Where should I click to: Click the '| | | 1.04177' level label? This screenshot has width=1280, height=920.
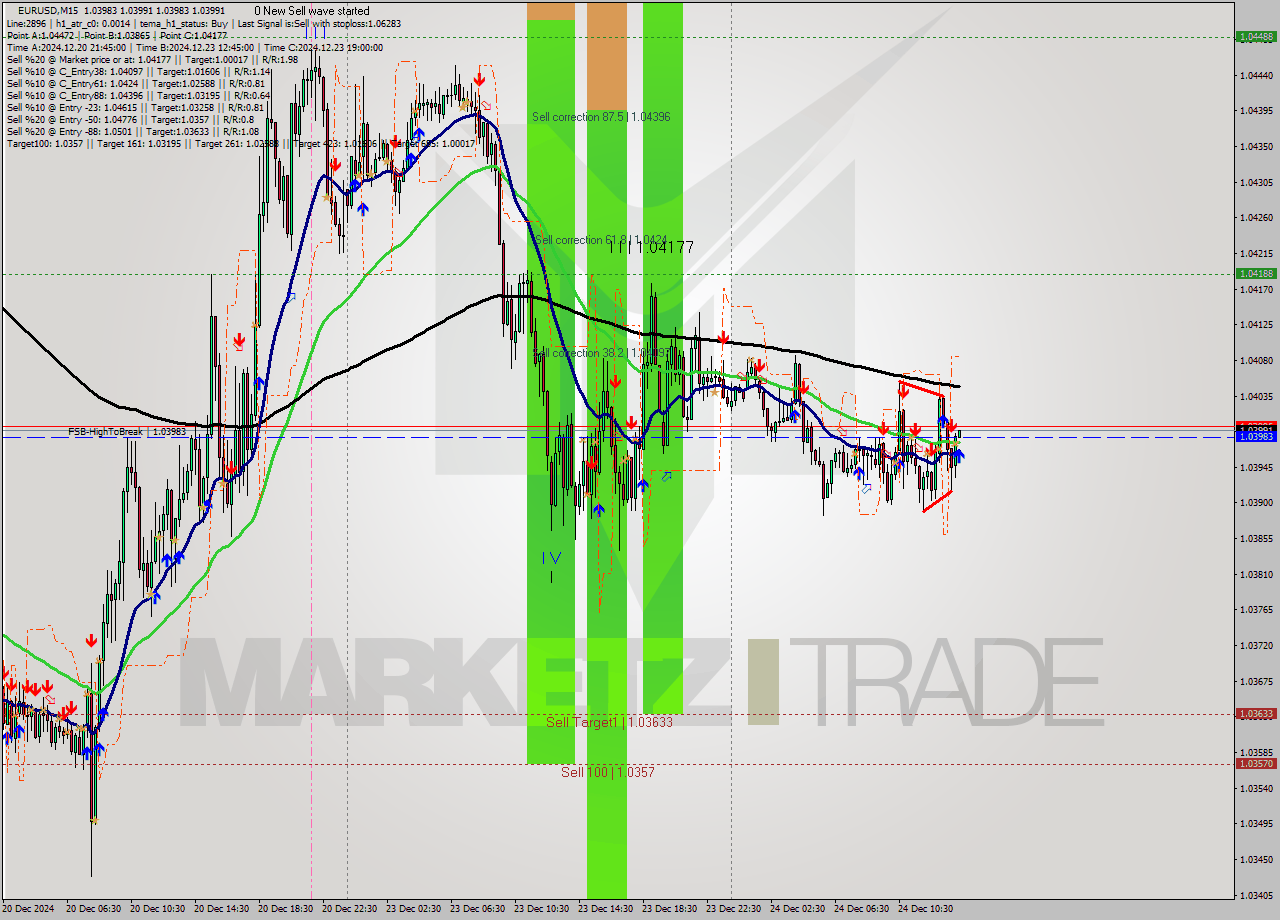[651, 247]
